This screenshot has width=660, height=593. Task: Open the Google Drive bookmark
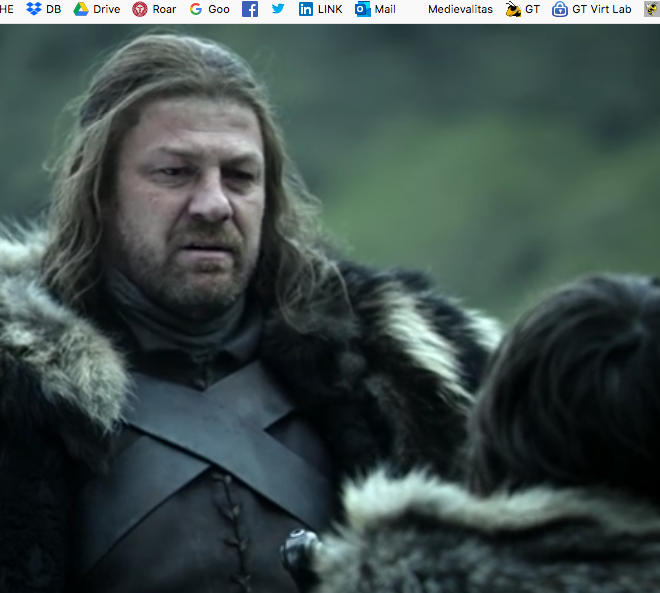click(96, 9)
